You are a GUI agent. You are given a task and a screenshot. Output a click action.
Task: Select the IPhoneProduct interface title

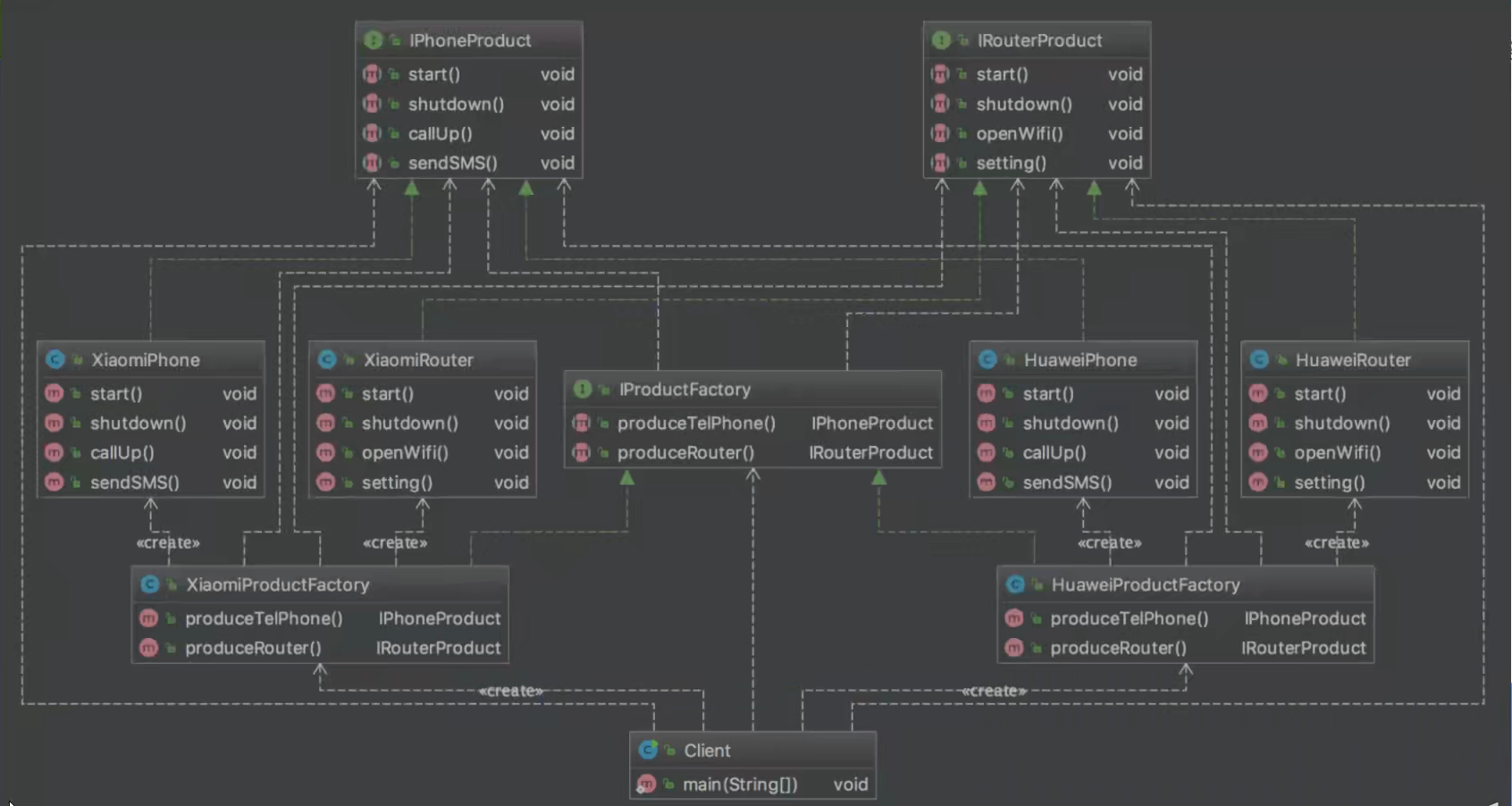click(470, 40)
